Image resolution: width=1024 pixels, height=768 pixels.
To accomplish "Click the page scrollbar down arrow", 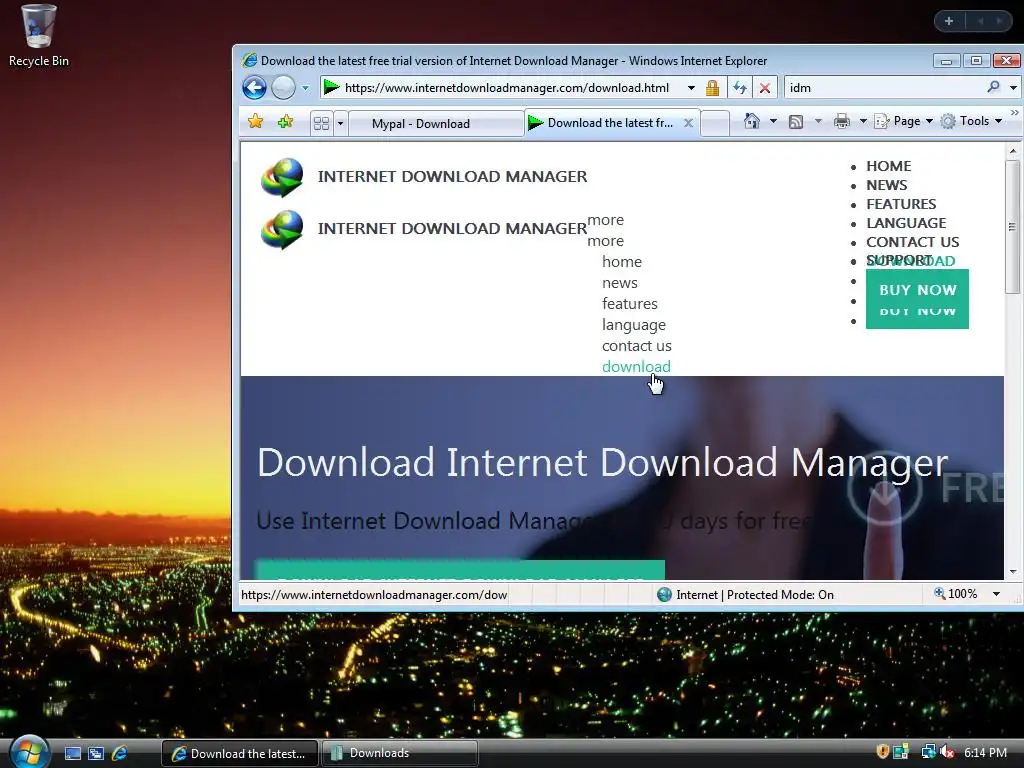I will point(1013,571).
